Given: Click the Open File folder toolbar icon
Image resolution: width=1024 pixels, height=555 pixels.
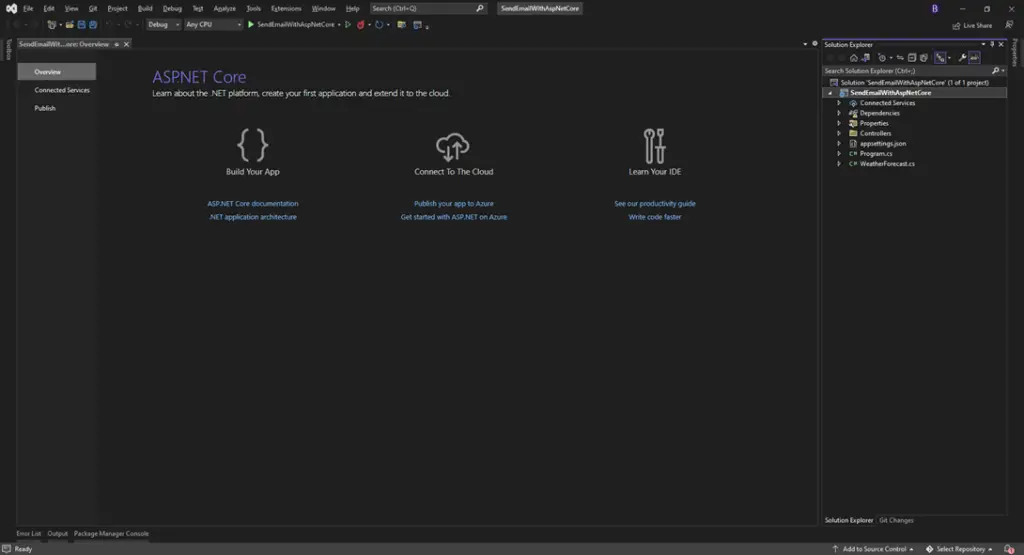Looking at the screenshot, I should (x=69, y=25).
